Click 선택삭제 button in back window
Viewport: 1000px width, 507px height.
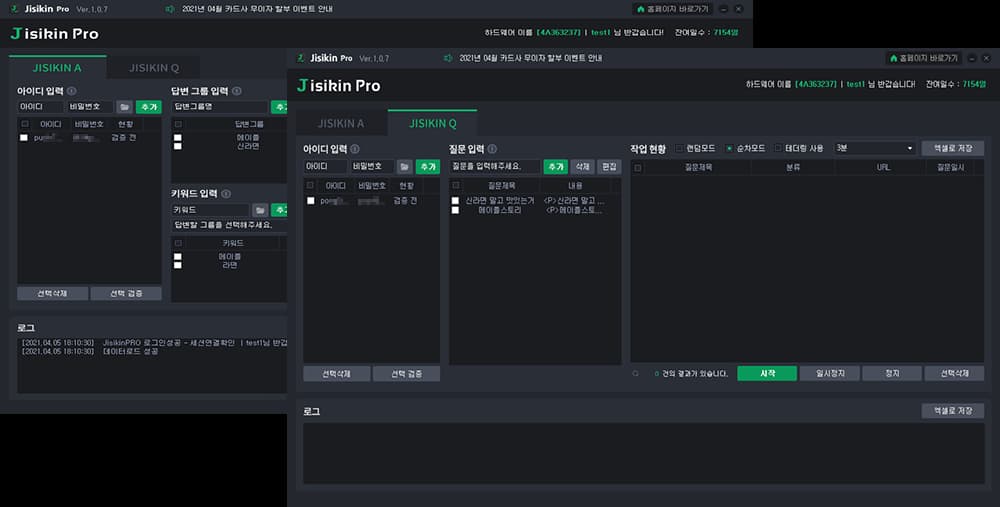[x=52, y=293]
